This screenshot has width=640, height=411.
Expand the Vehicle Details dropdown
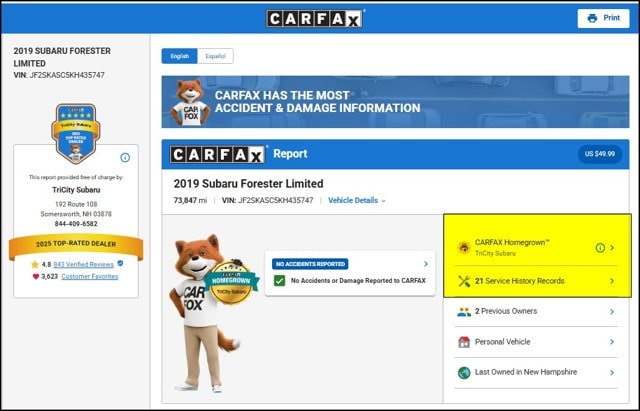click(357, 200)
